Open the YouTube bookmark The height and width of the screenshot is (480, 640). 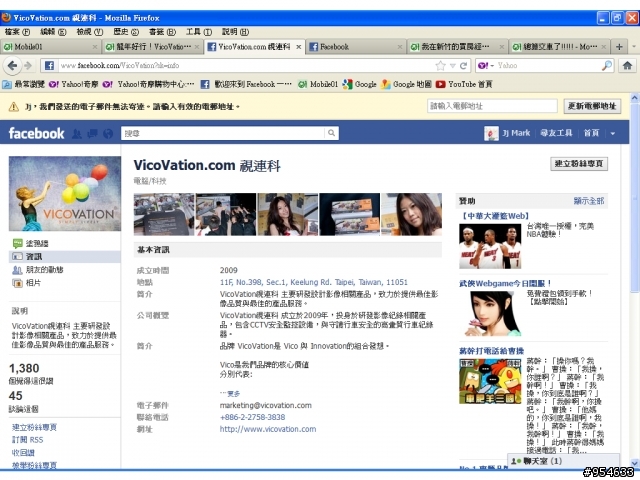[x=464, y=84]
